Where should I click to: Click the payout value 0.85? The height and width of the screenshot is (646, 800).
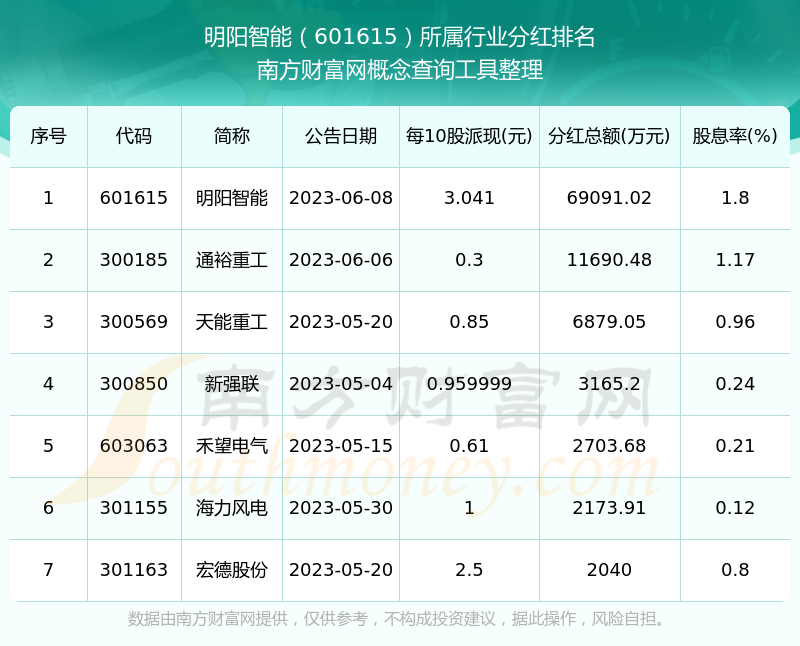coord(469,322)
